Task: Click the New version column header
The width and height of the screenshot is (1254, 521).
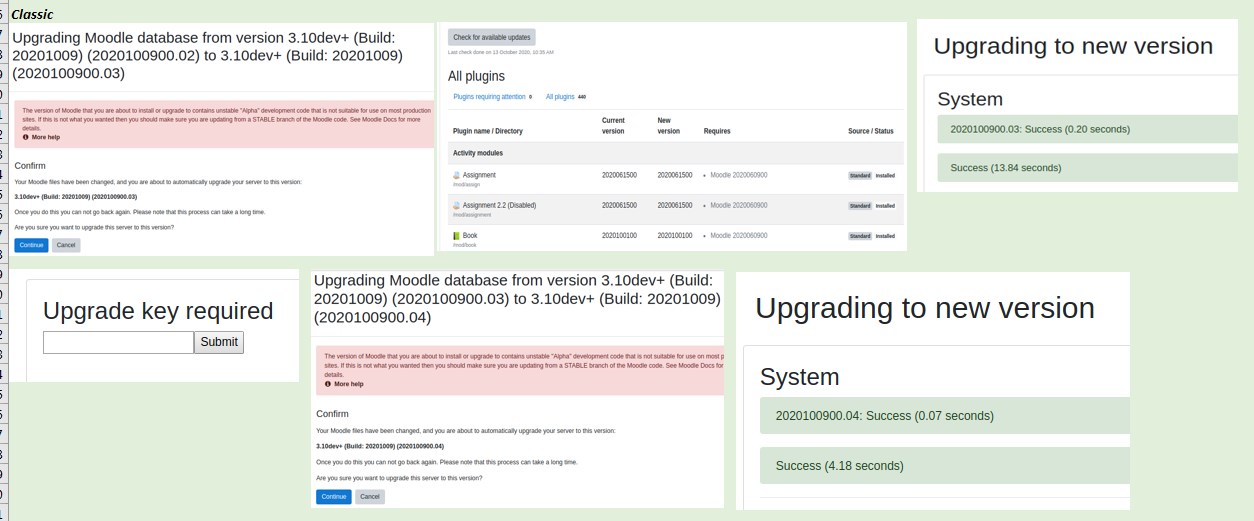Action: tap(669, 125)
